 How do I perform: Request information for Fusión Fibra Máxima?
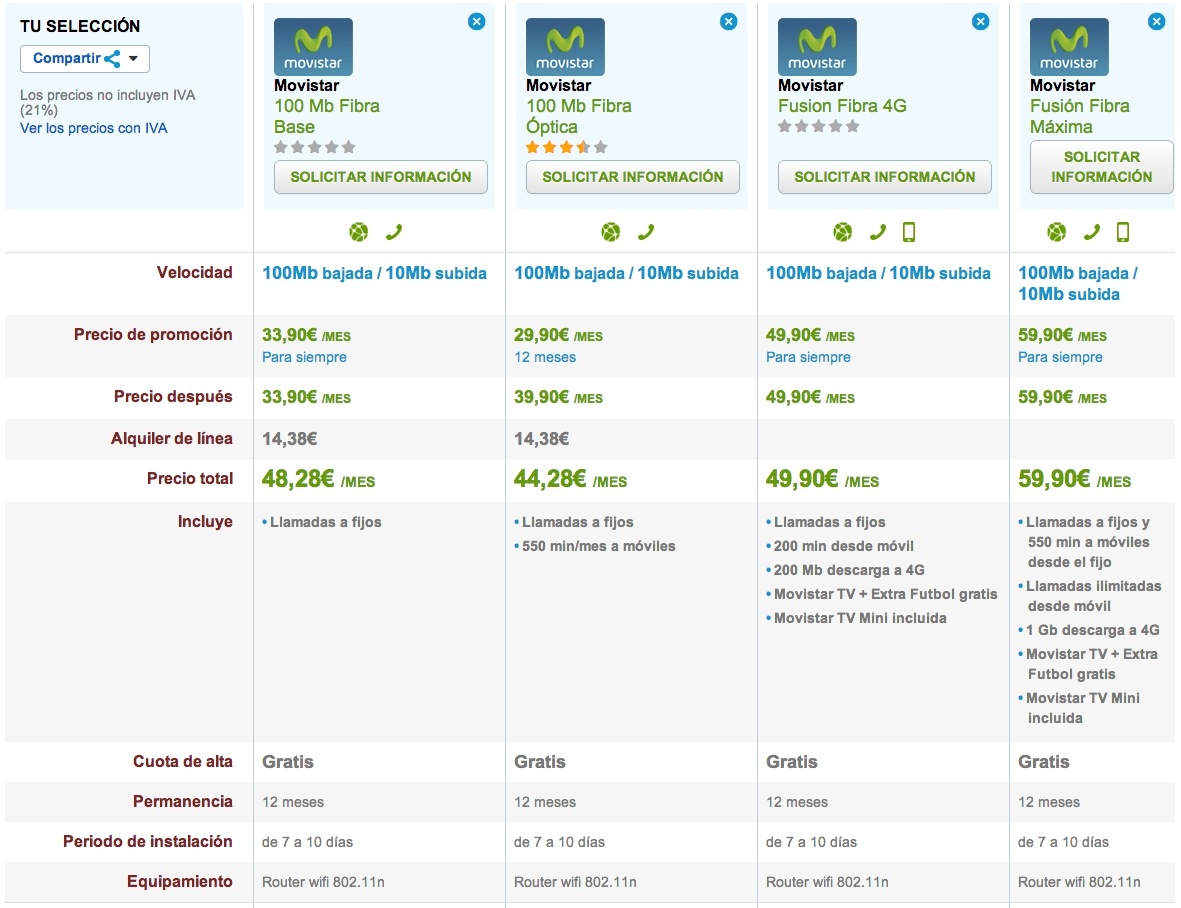(1101, 166)
